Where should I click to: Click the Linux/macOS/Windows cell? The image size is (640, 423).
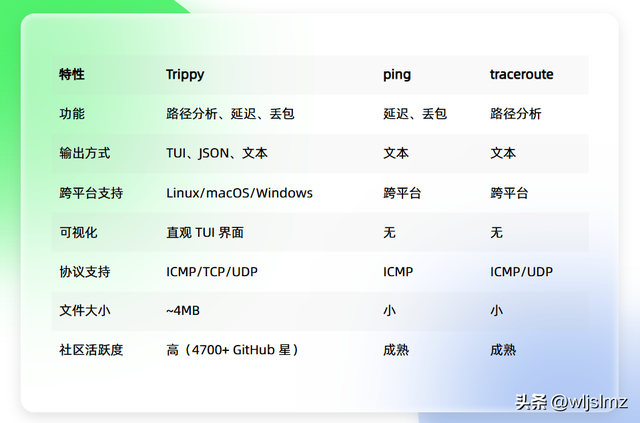point(239,193)
